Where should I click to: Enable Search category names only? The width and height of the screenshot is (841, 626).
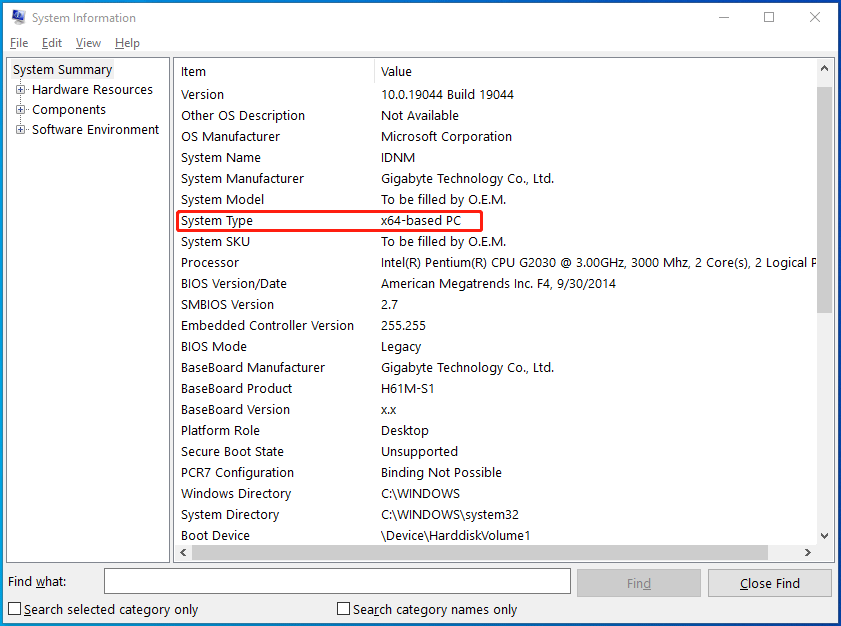click(343, 608)
